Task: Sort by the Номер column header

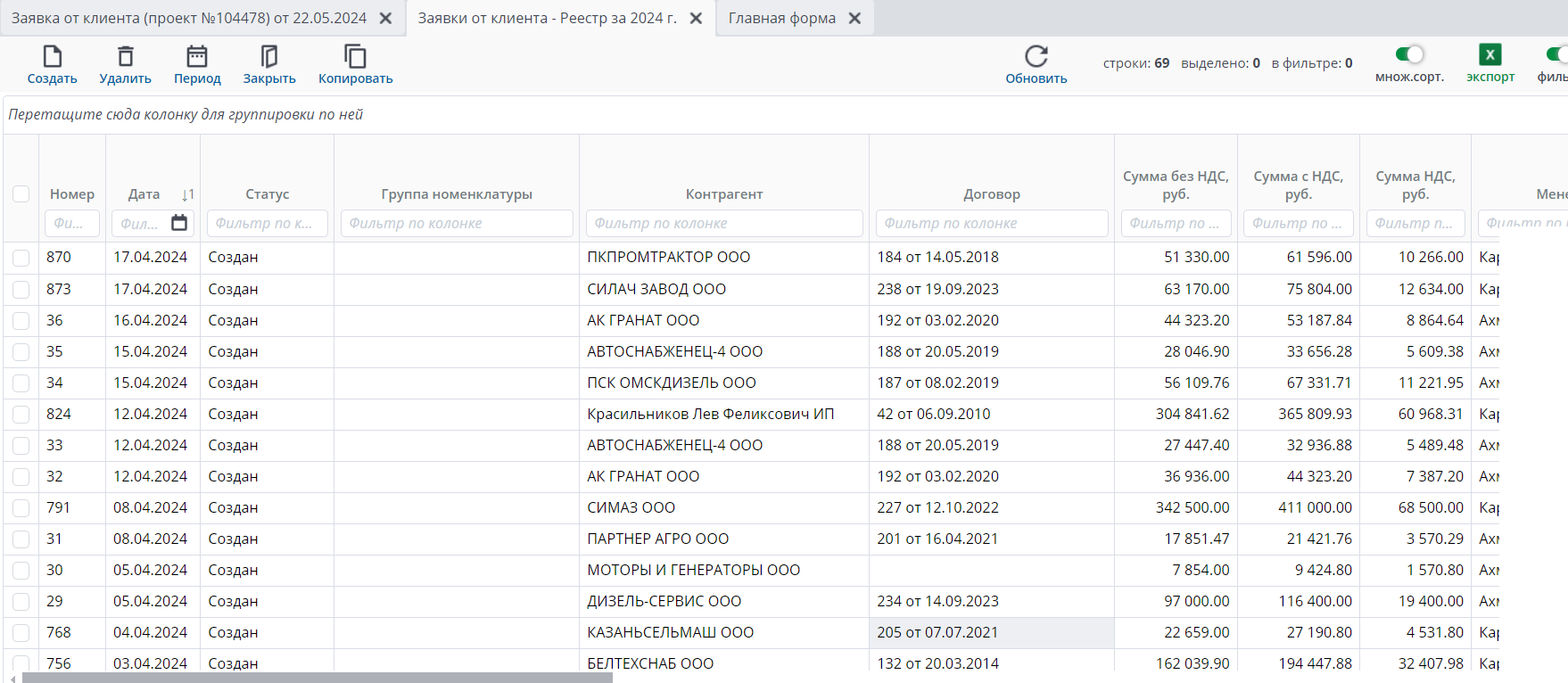Action: (71, 194)
